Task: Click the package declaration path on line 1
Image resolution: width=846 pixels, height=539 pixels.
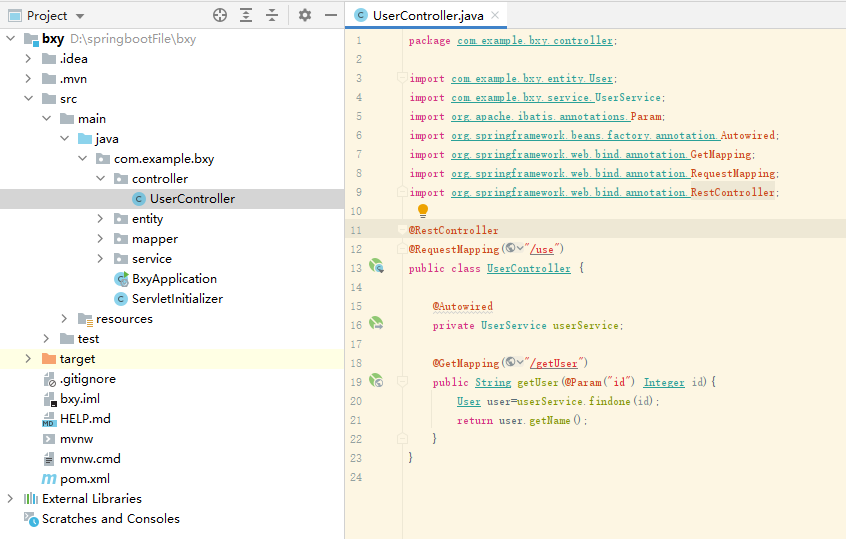Action: (535, 40)
